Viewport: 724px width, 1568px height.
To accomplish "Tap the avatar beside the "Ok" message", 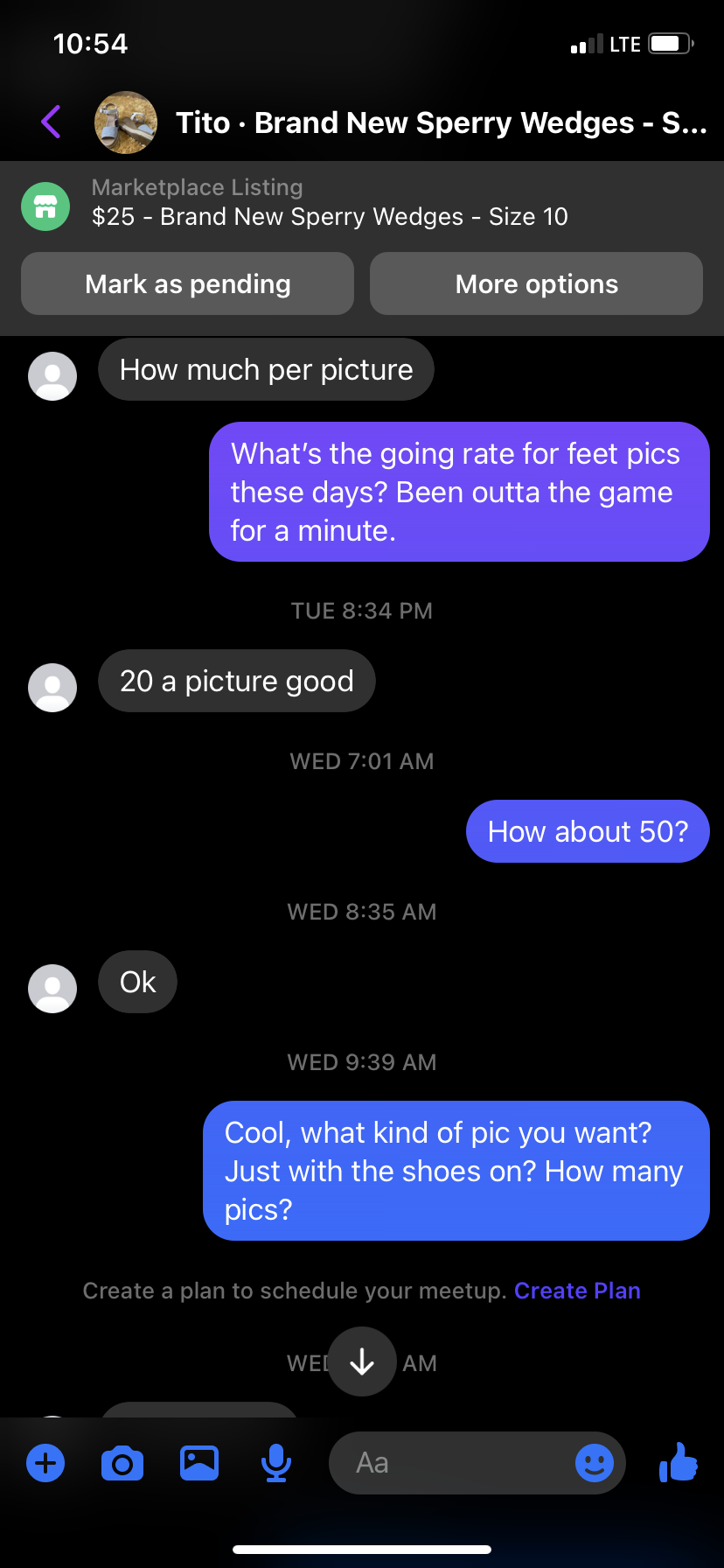I will pyautogui.click(x=52, y=989).
